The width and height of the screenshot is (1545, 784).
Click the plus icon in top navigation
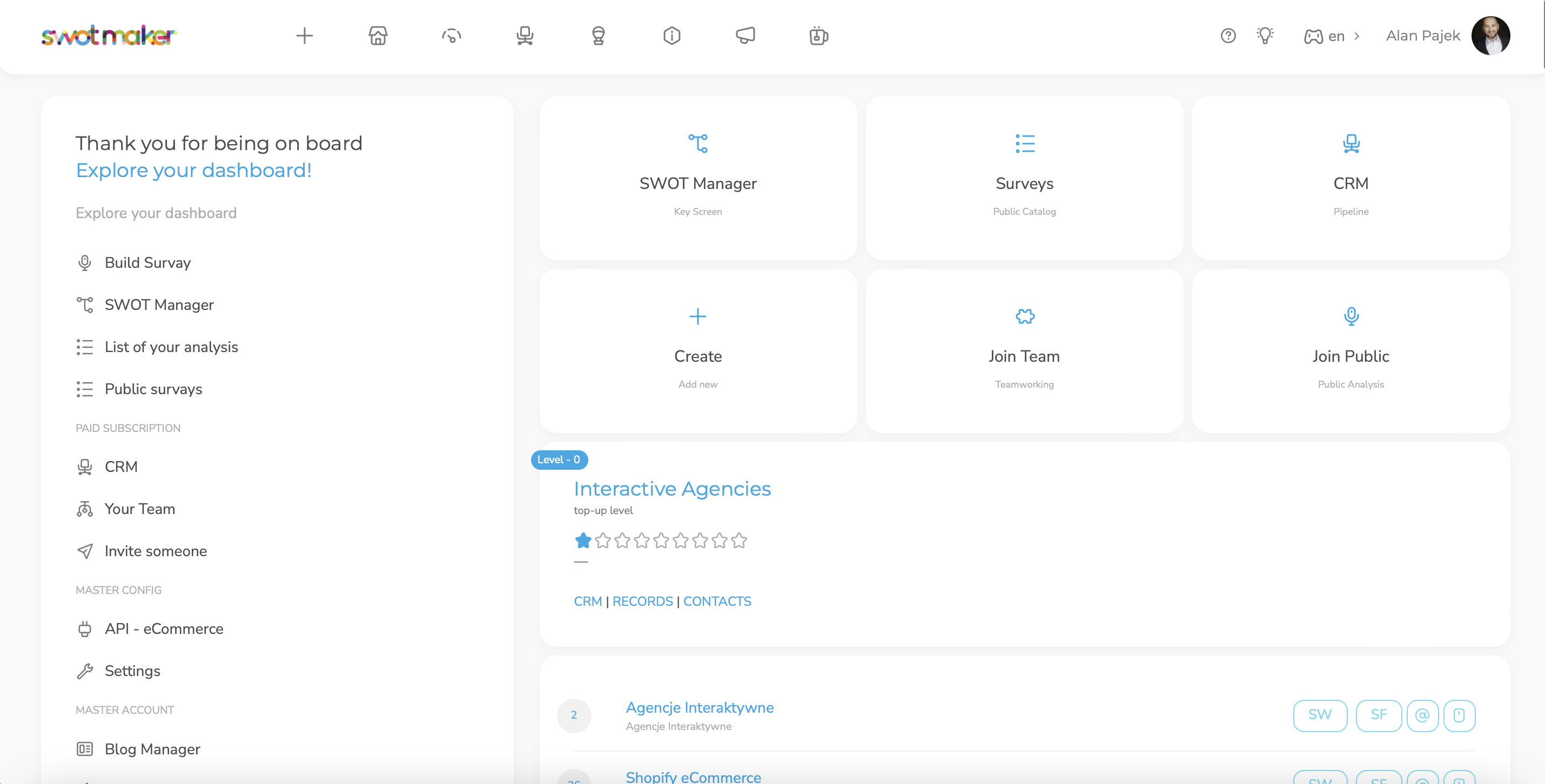click(305, 36)
